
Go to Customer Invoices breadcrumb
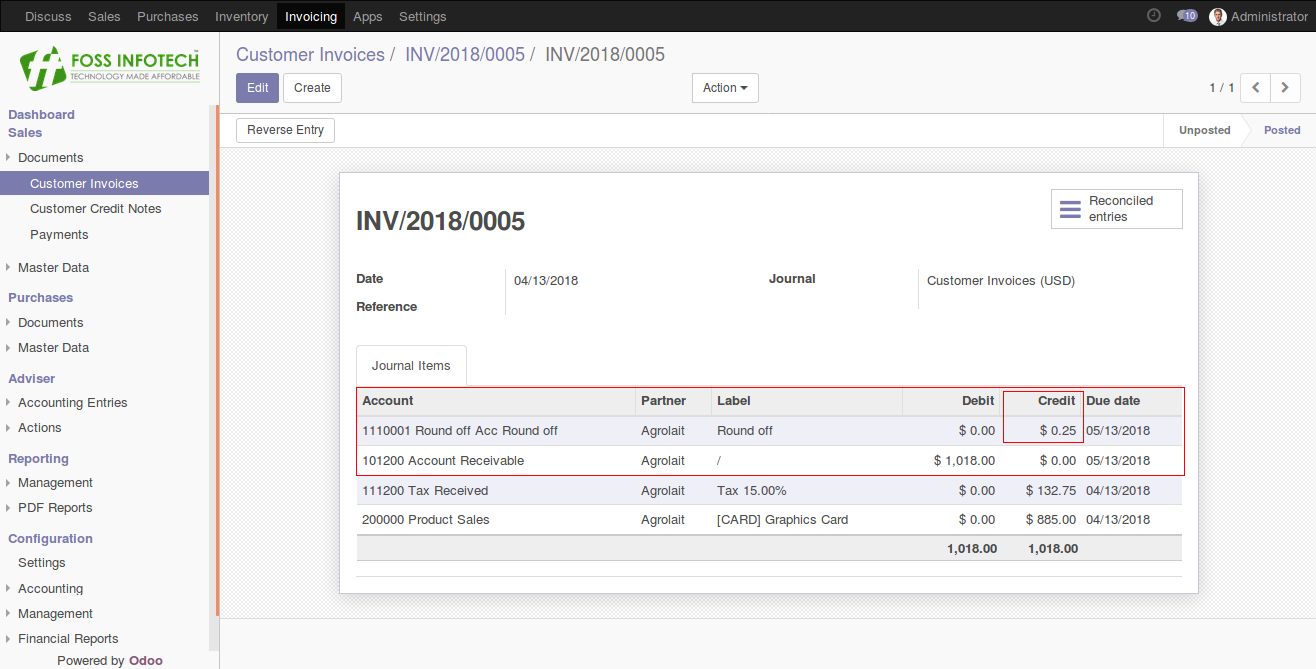pyautogui.click(x=310, y=55)
